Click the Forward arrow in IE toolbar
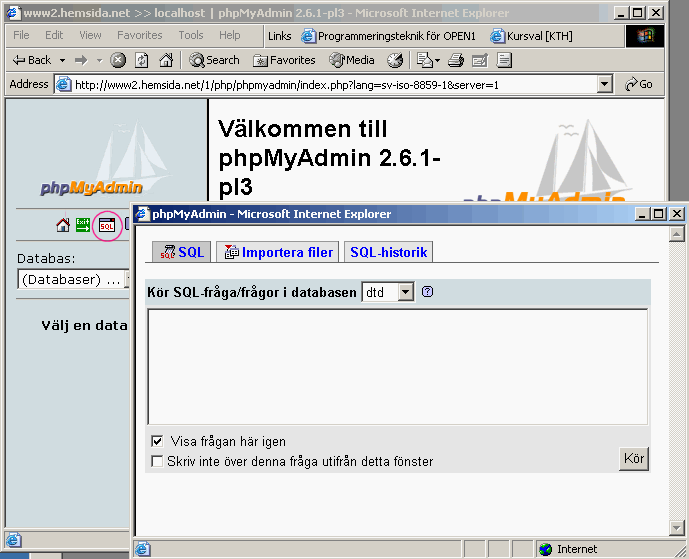Screen dimensions: 689x559 81,60
